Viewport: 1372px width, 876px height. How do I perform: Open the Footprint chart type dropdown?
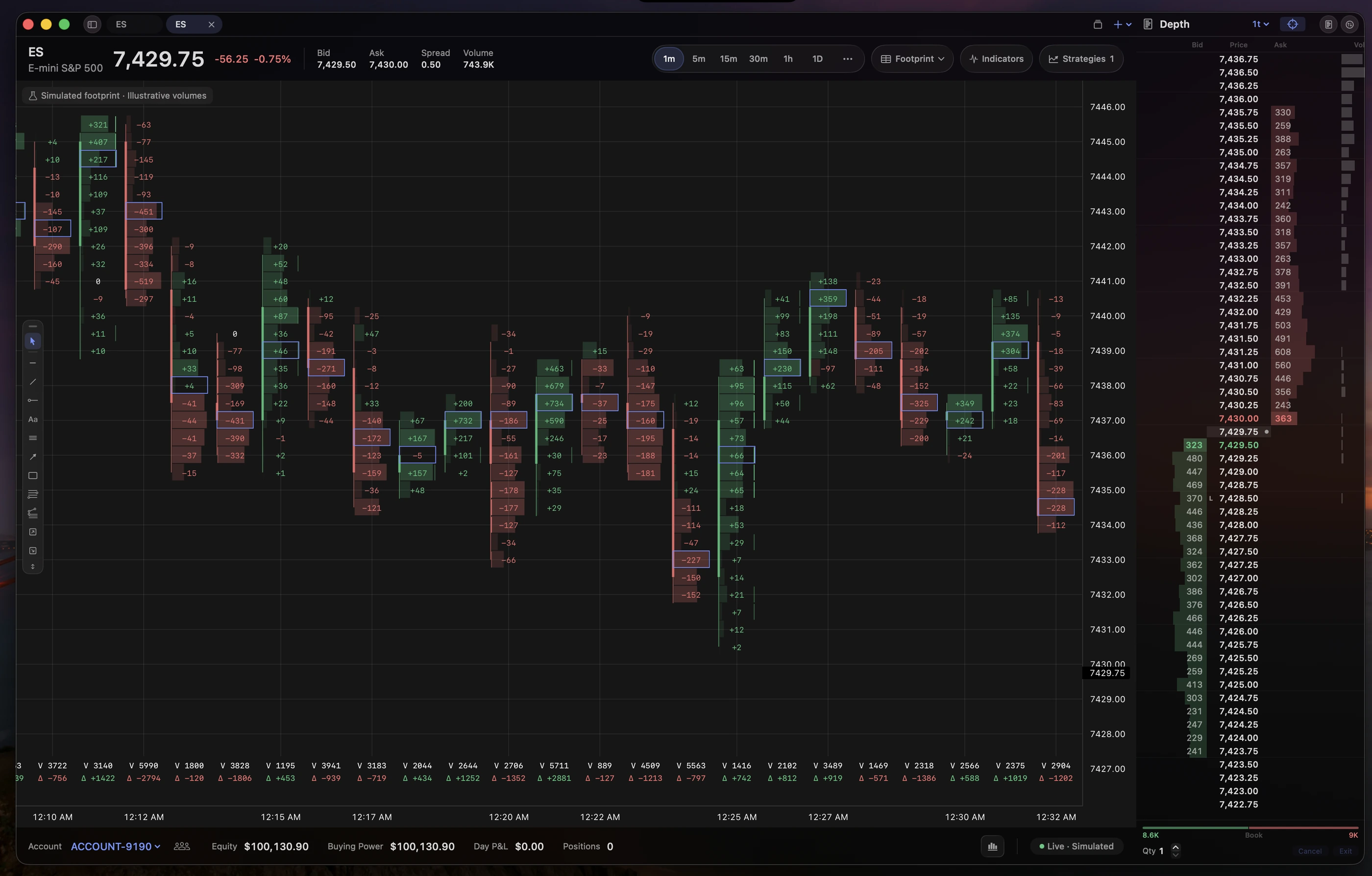point(912,59)
